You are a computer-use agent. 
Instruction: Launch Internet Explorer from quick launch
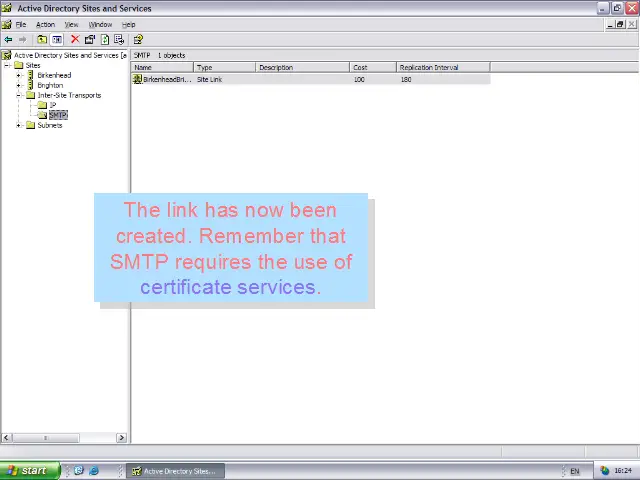tap(94, 471)
